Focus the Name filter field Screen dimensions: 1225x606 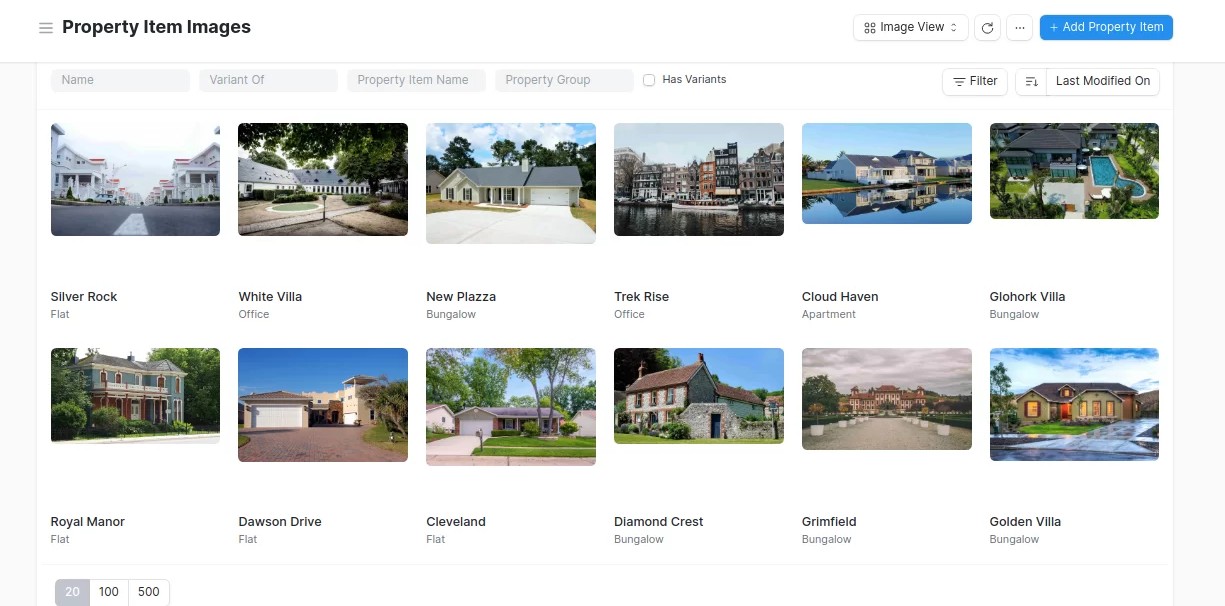[x=120, y=80]
